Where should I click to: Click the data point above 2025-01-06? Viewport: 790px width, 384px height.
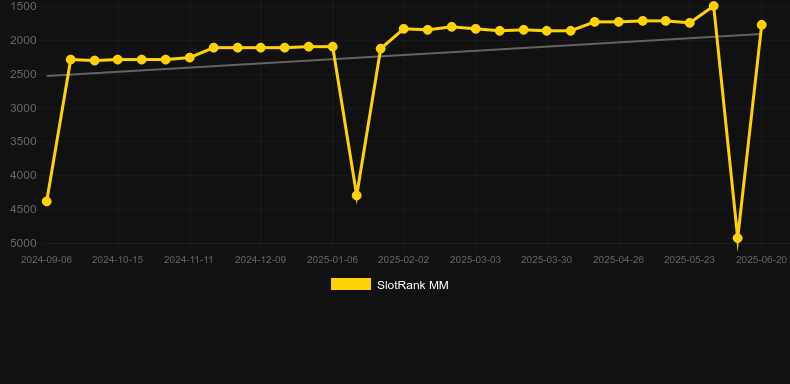coord(333,46)
